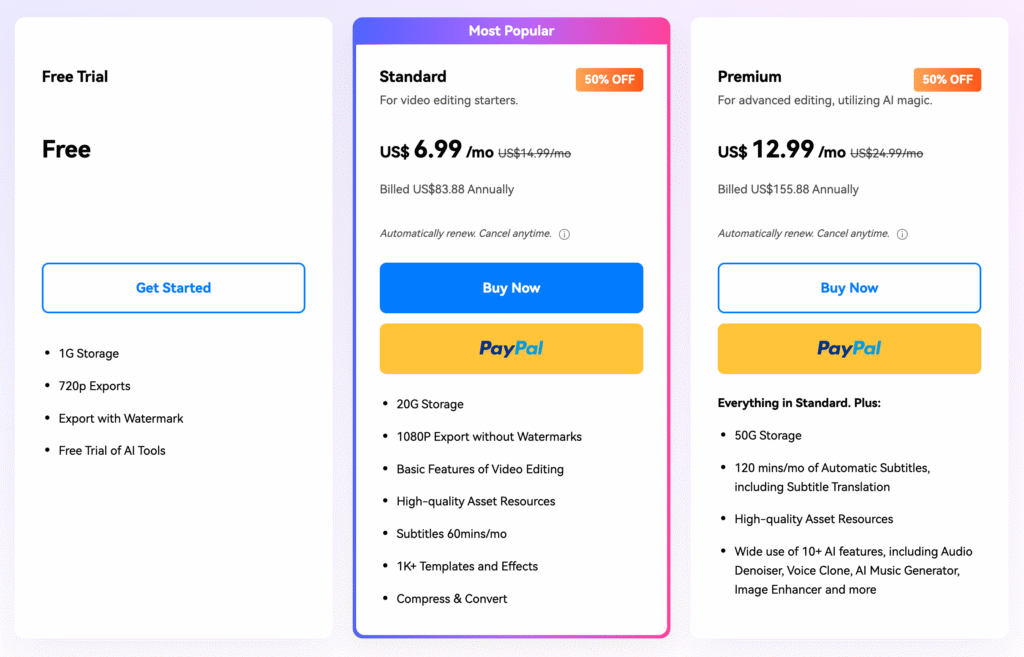This screenshot has width=1024, height=657.
Task: Click the crossed-out US$24.99/mo price
Action: tap(886, 153)
